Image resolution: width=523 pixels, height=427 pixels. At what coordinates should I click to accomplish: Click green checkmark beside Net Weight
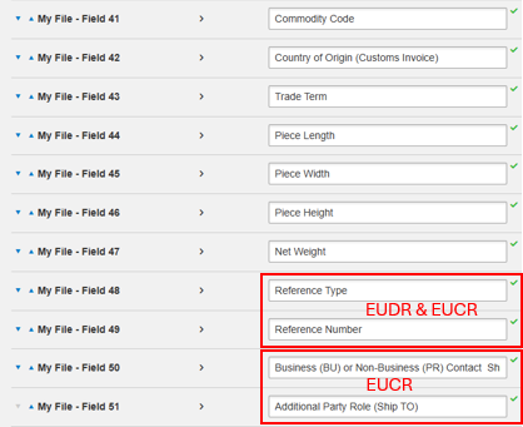pos(514,244)
